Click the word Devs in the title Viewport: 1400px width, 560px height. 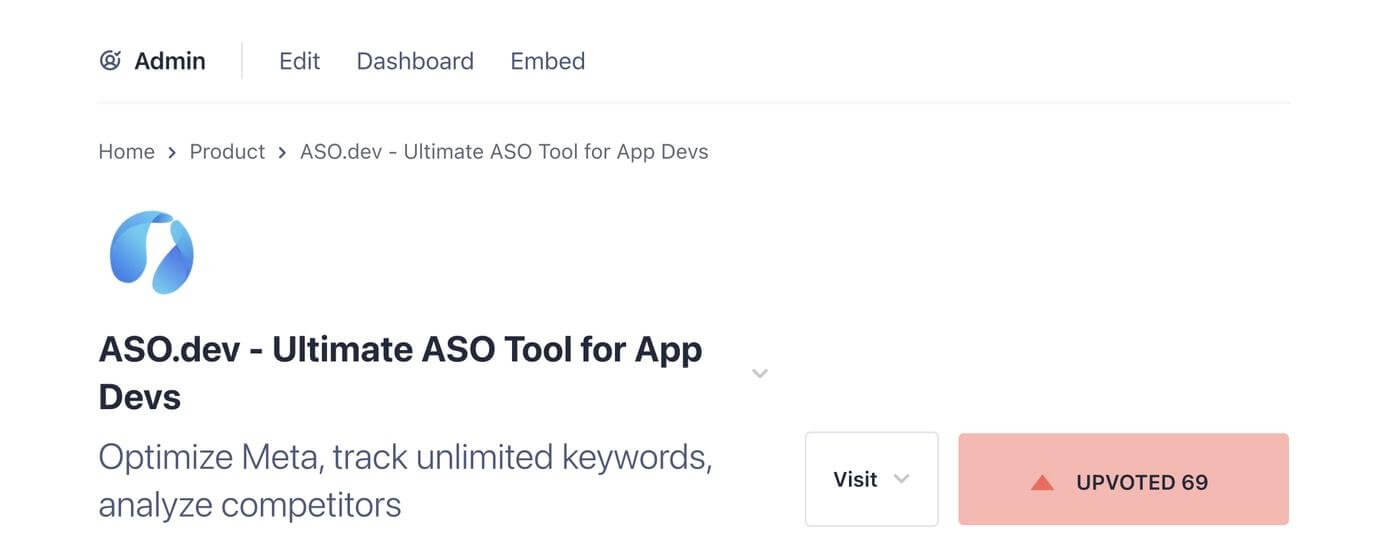coord(140,398)
